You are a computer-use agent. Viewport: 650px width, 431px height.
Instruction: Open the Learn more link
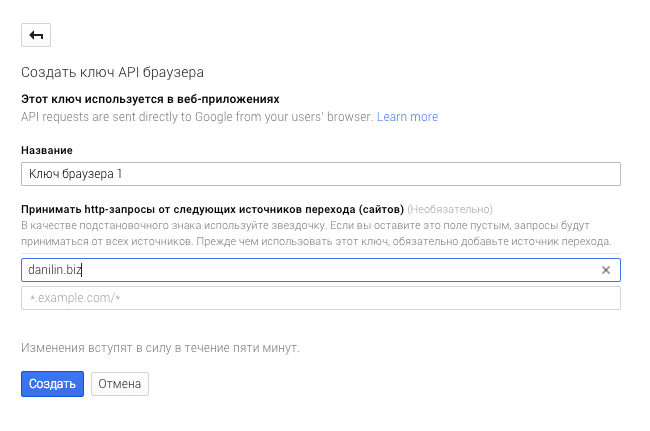click(x=407, y=117)
